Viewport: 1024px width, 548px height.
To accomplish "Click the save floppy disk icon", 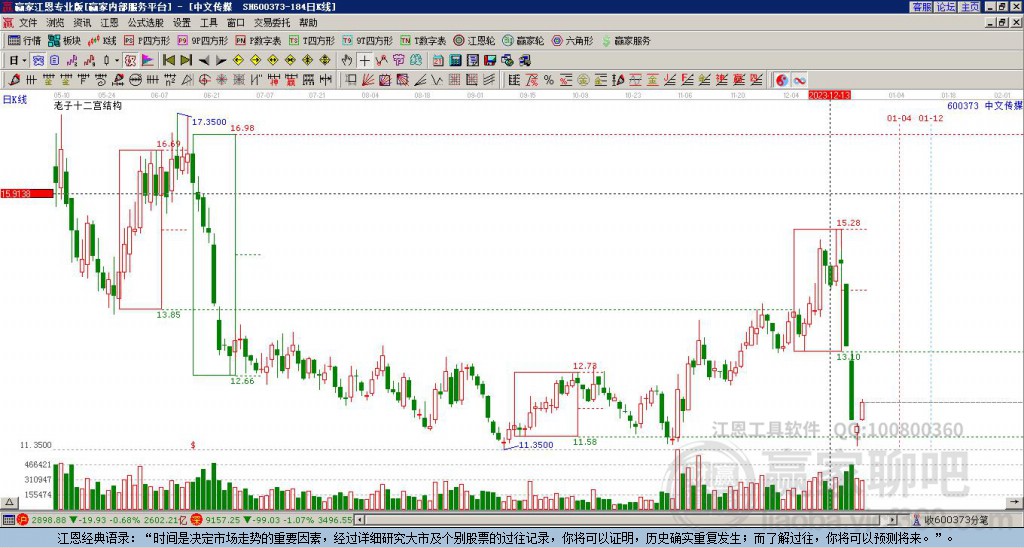I will tap(490, 60).
